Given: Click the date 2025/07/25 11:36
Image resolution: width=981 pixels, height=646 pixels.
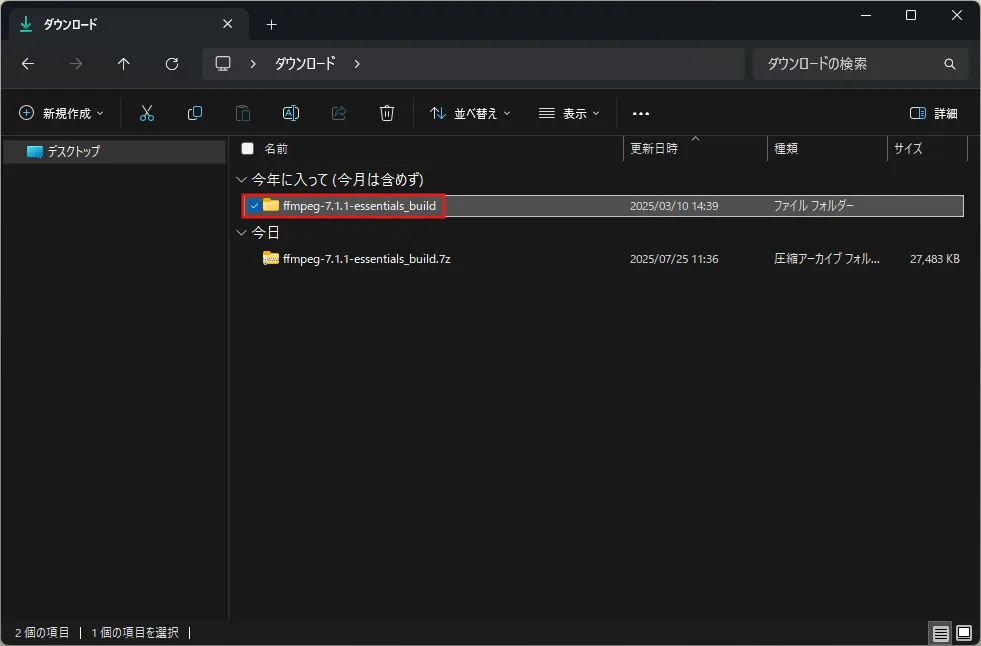Looking at the screenshot, I should [674, 259].
